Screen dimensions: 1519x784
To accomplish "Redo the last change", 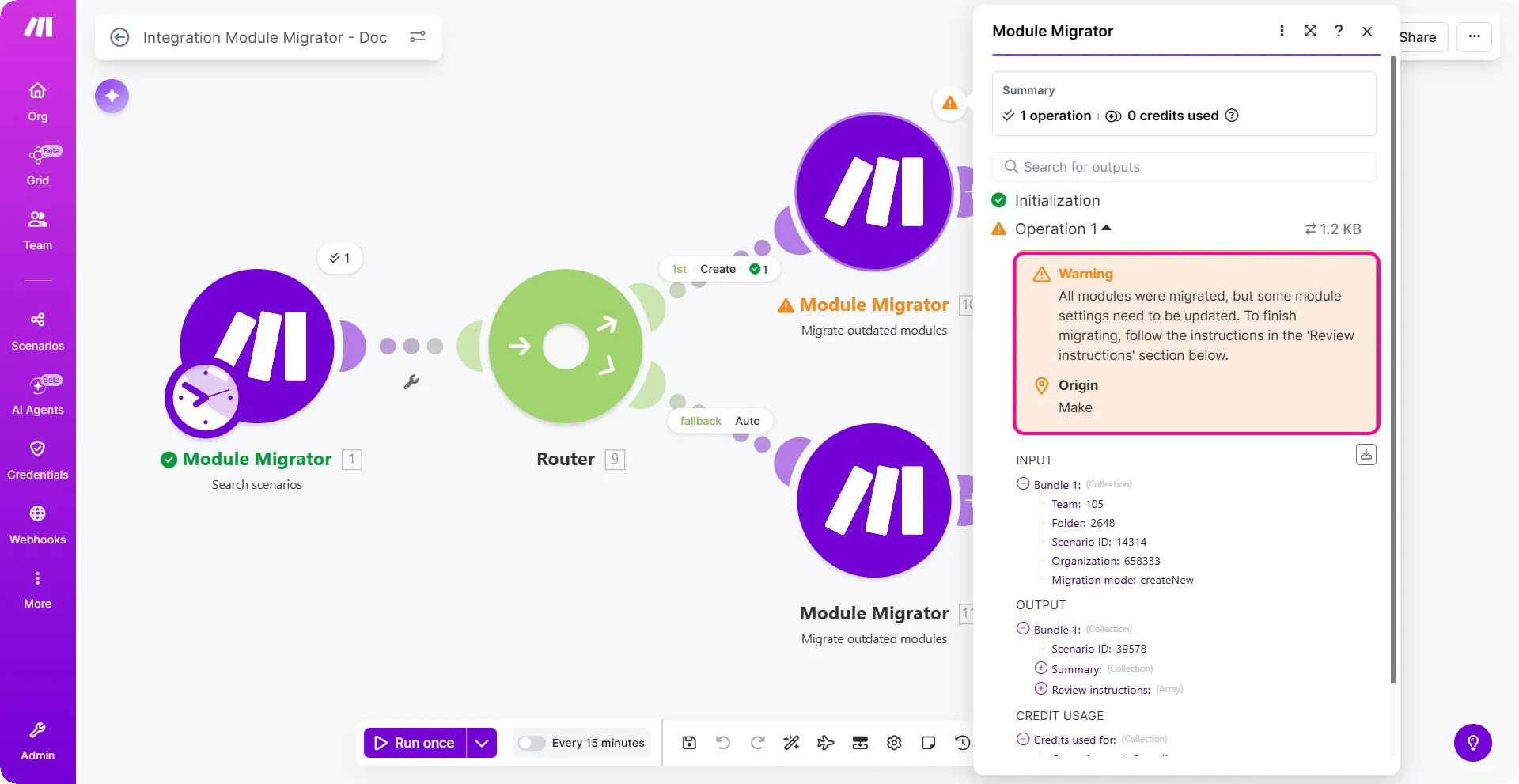I will (x=757, y=743).
